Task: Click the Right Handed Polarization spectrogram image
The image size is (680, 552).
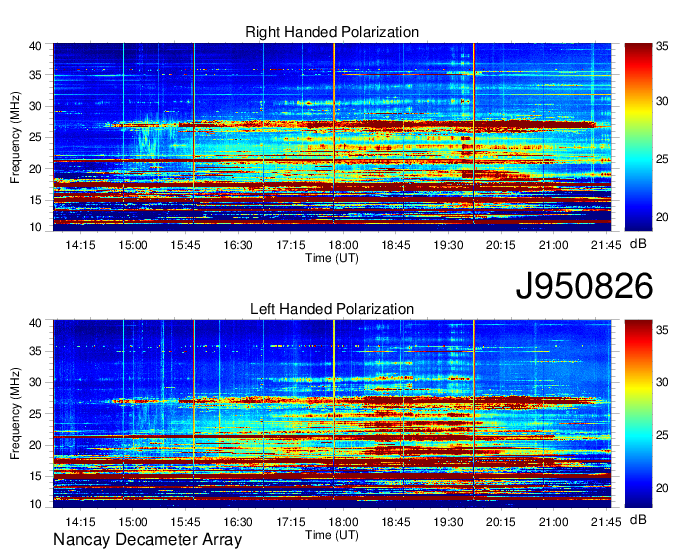Action: point(332,137)
